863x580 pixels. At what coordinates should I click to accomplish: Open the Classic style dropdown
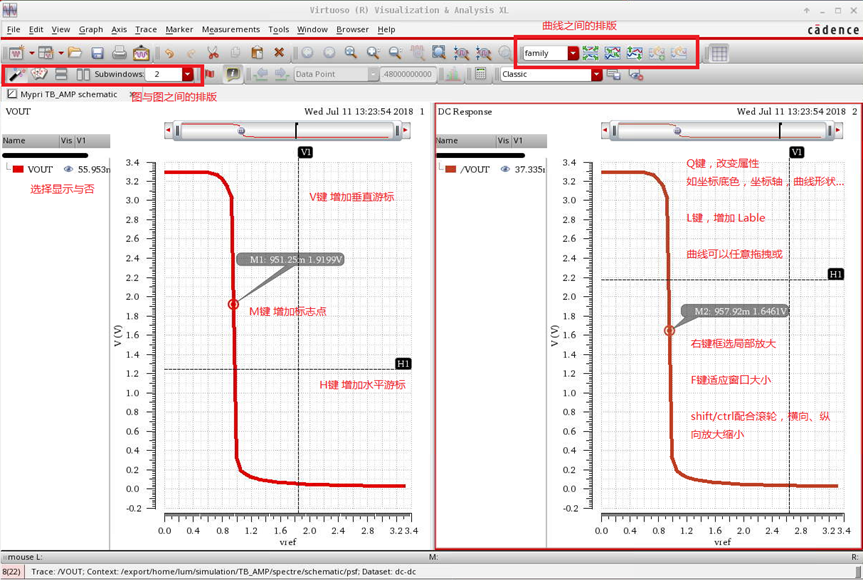click(x=597, y=73)
